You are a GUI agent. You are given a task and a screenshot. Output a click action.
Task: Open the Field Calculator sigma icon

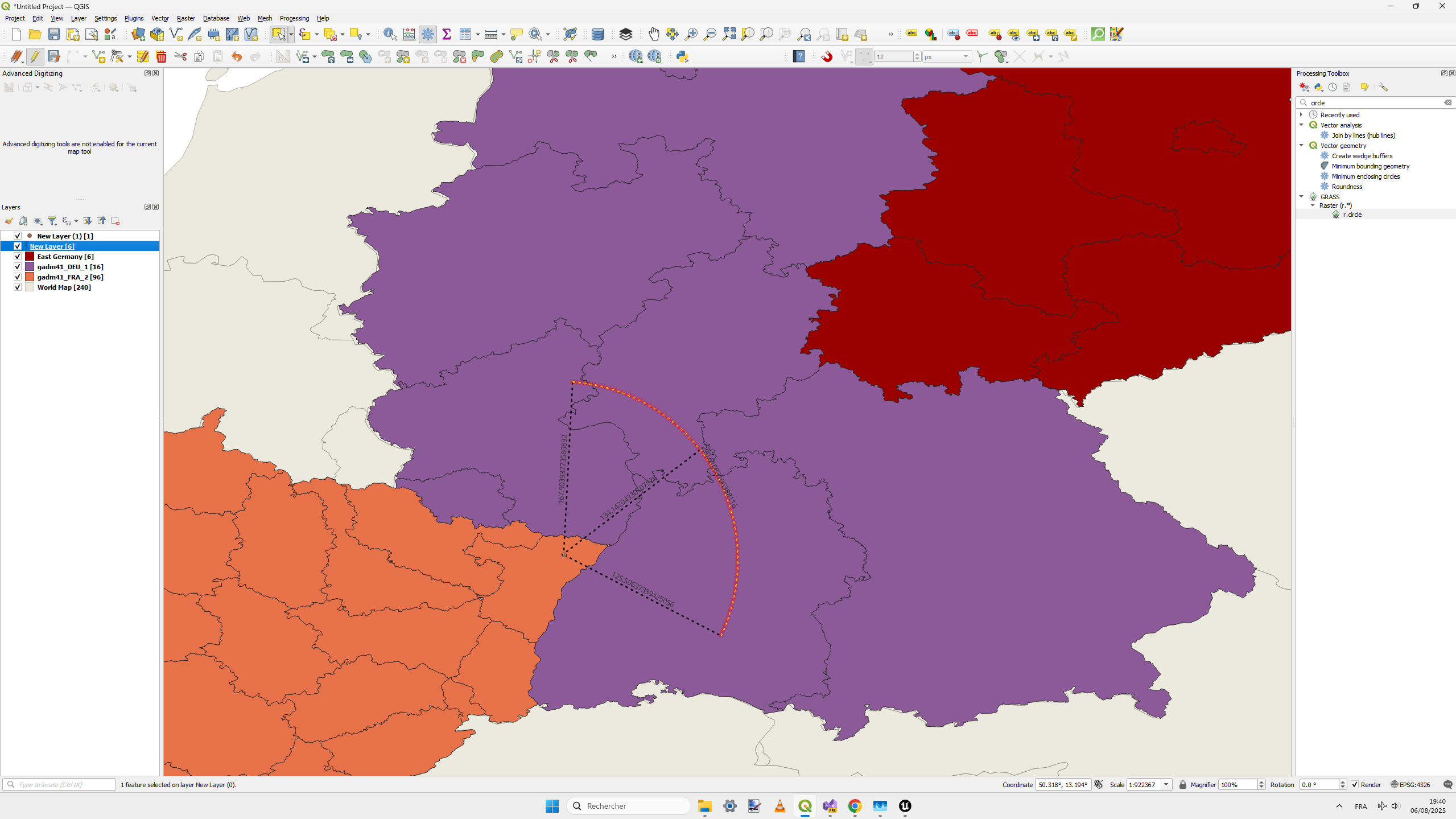point(447,34)
